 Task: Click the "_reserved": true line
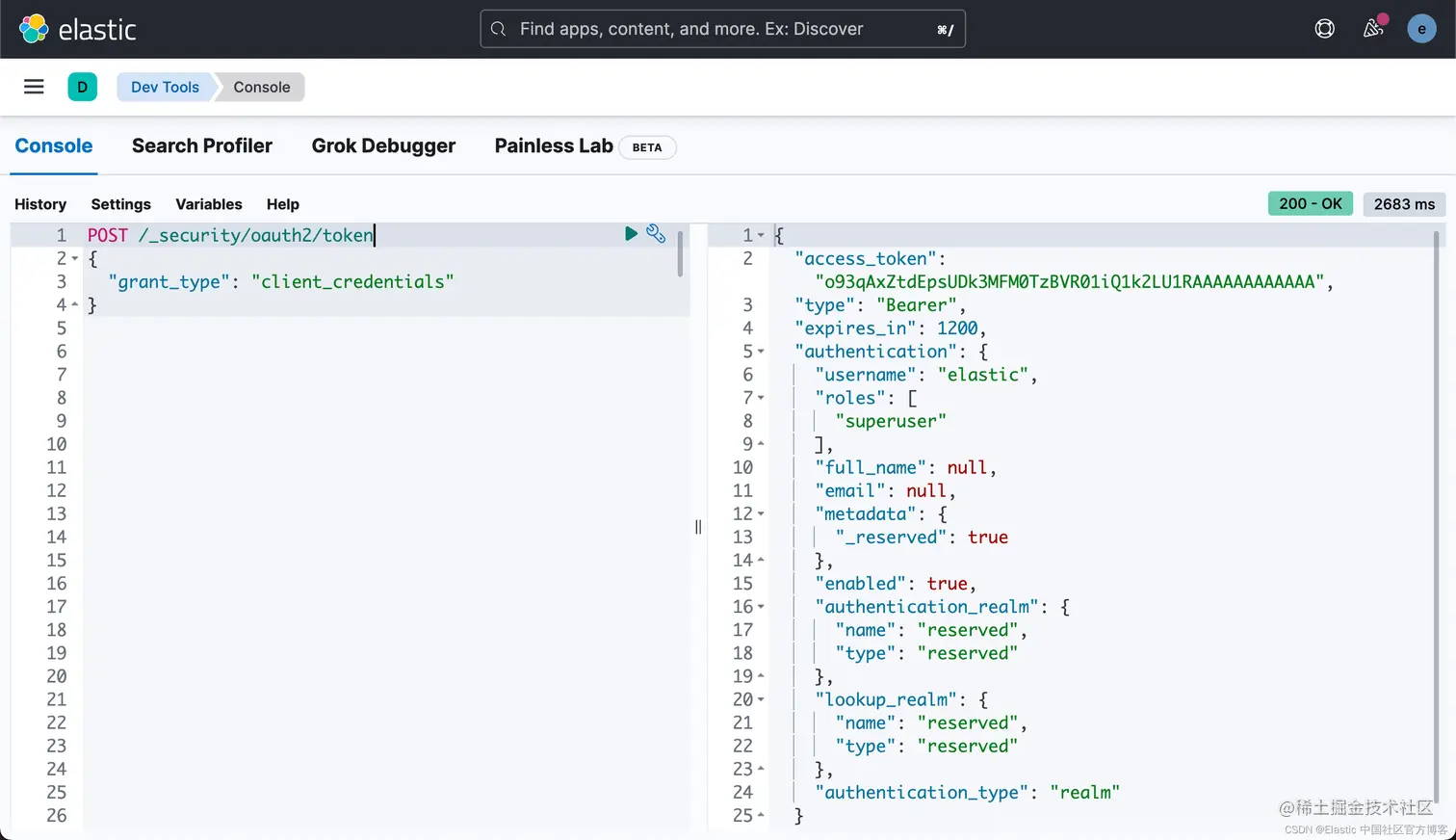coord(922,537)
